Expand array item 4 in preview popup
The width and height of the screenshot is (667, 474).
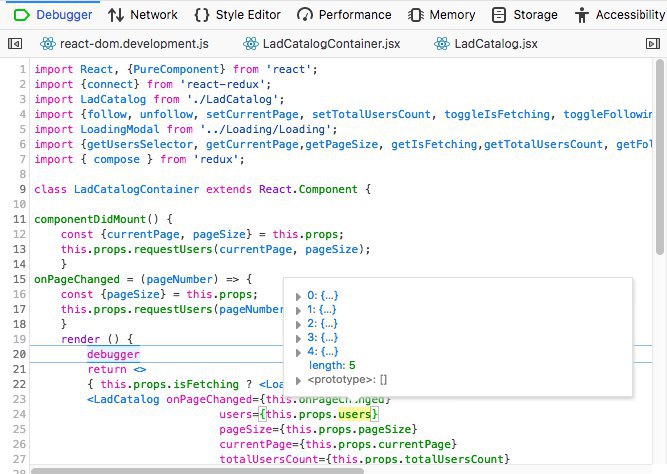(x=299, y=352)
